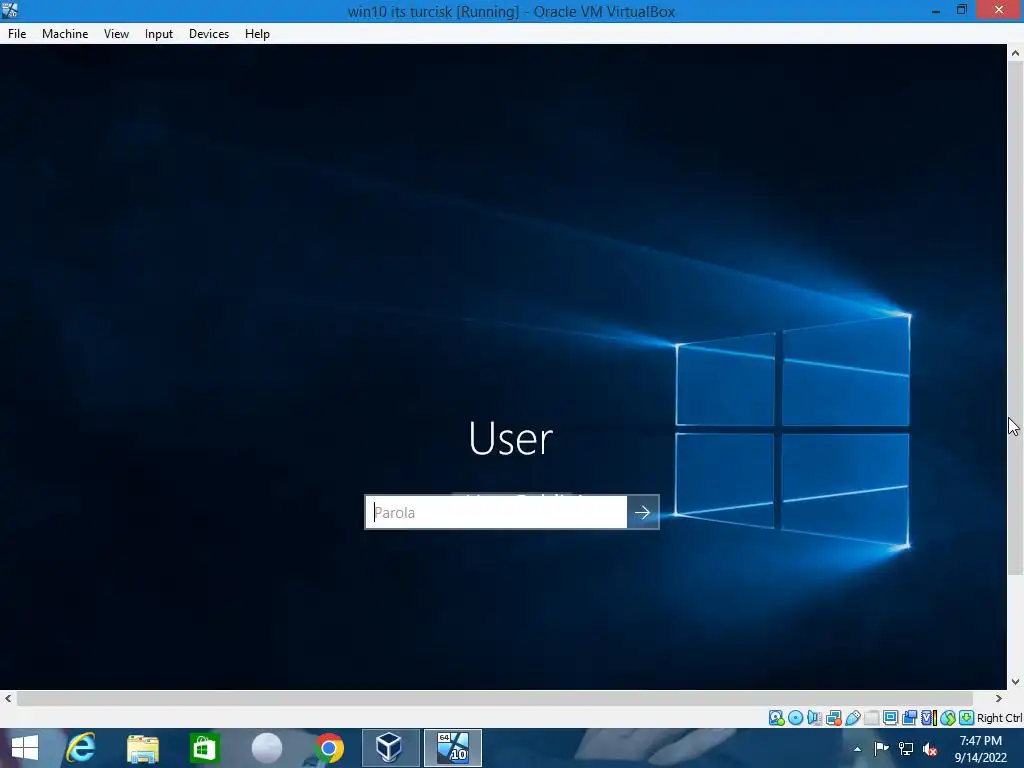Click the keyboard capture arrow icon
The width and height of the screenshot is (1024, 768).
(967, 718)
